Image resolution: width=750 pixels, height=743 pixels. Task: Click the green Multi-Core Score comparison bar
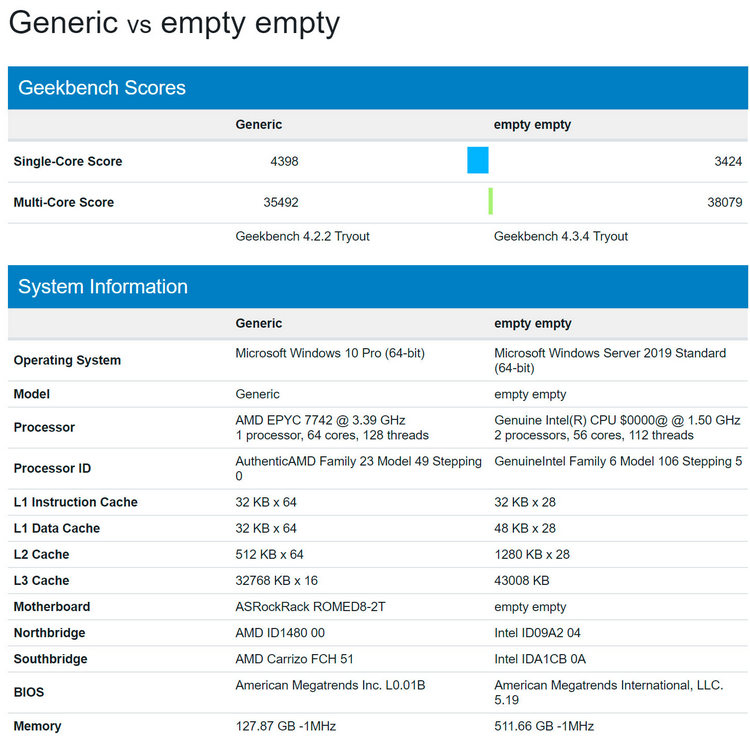coord(491,201)
